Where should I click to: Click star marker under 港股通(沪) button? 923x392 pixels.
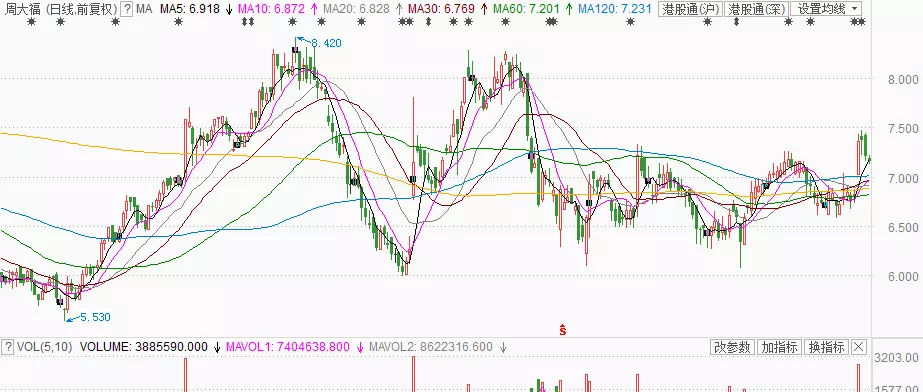coord(708,22)
